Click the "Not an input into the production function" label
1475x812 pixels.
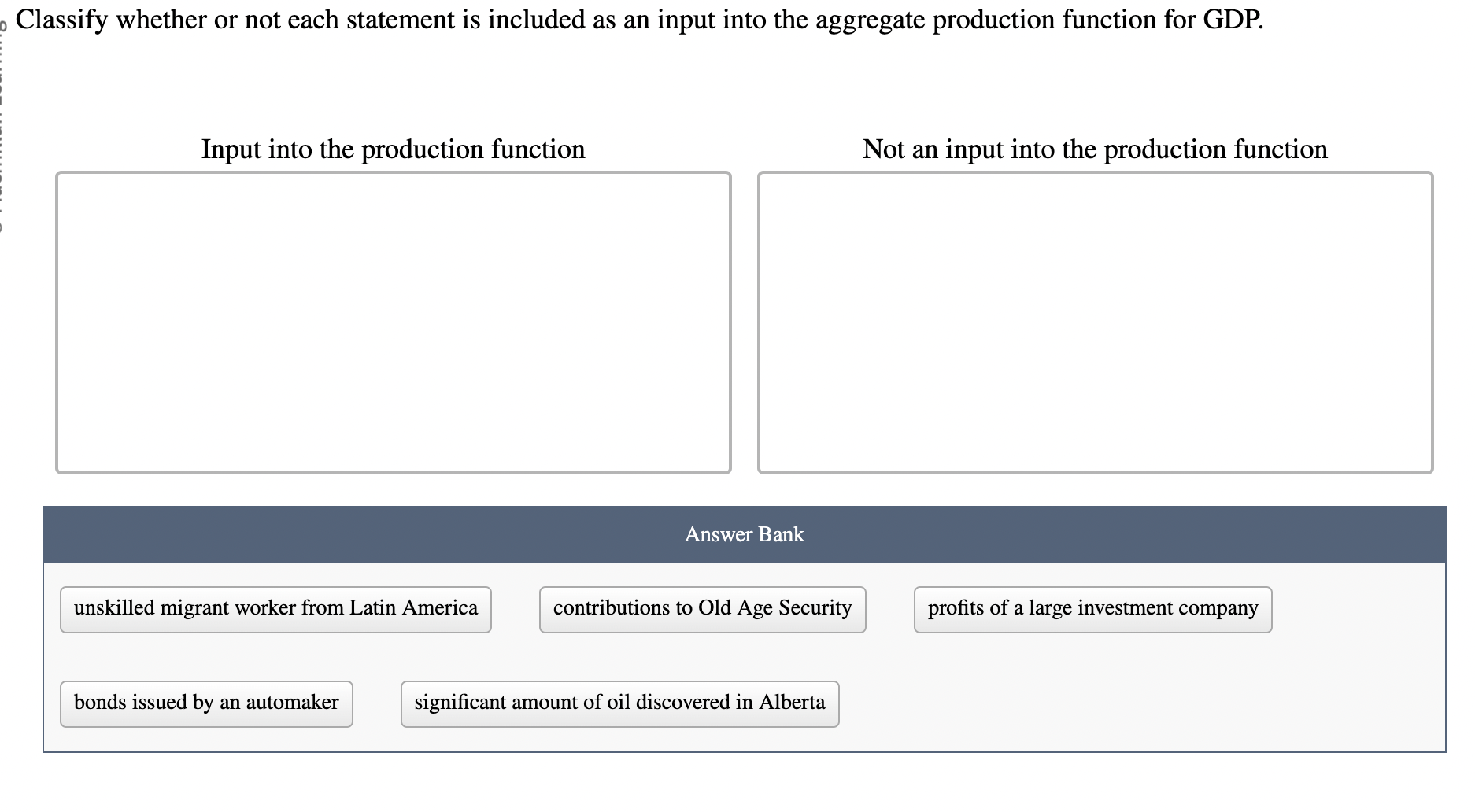[x=1095, y=149]
